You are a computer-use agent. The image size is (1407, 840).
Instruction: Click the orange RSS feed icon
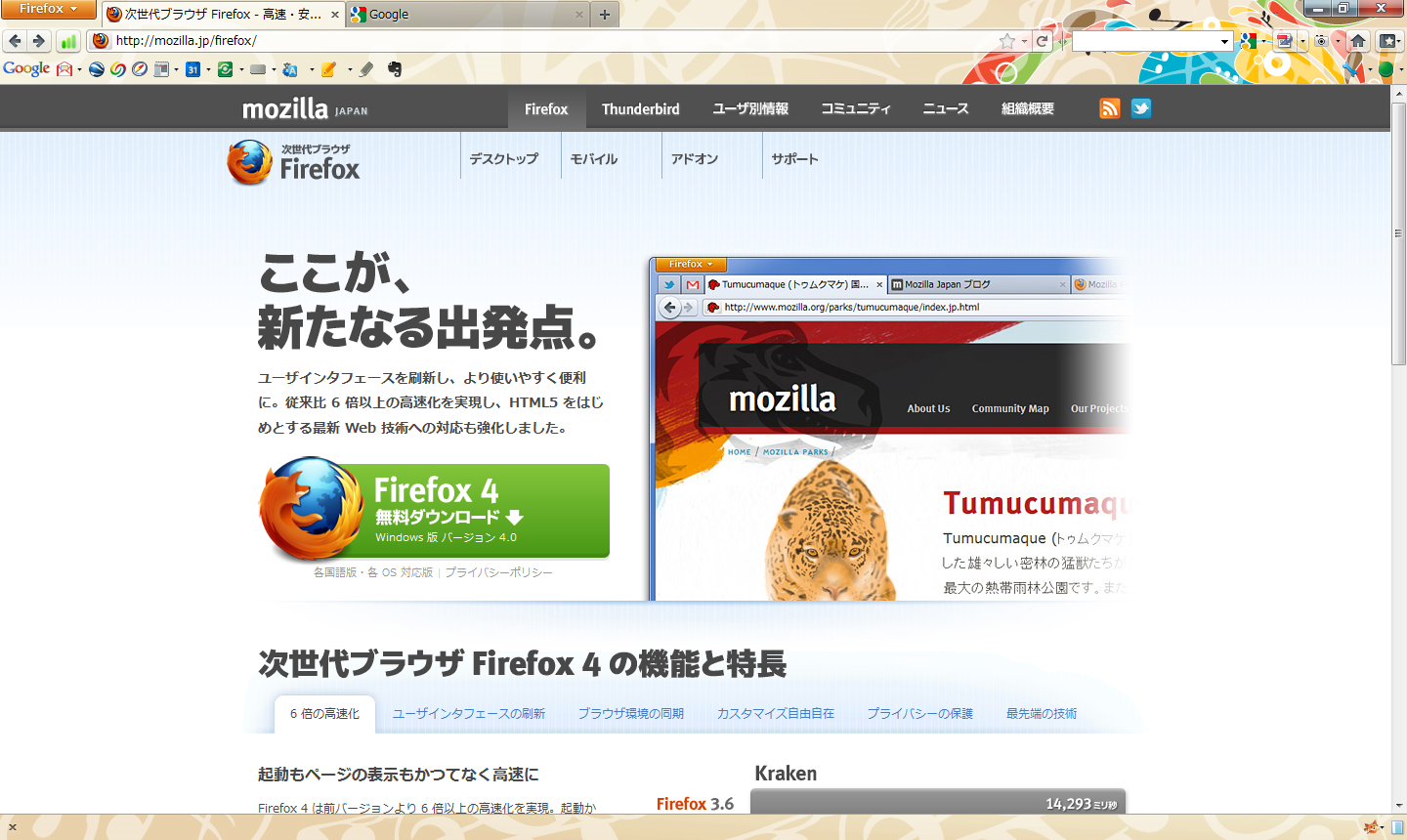pyautogui.click(x=1110, y=108)
